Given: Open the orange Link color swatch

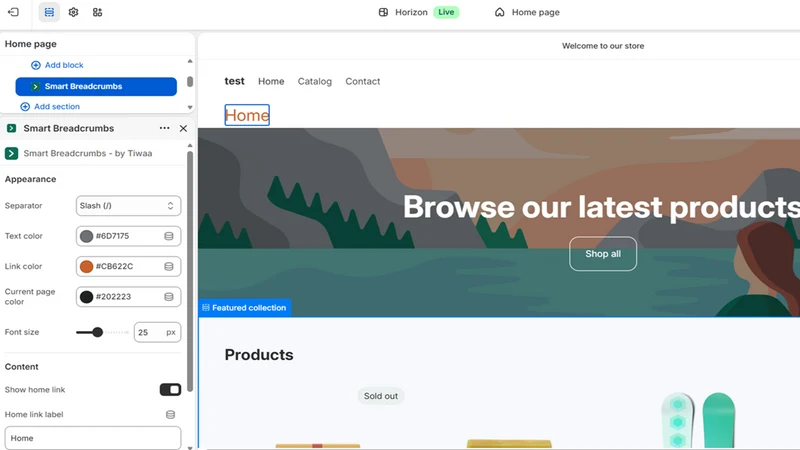Looking at the screenshot, I should [x=87, y=266].
